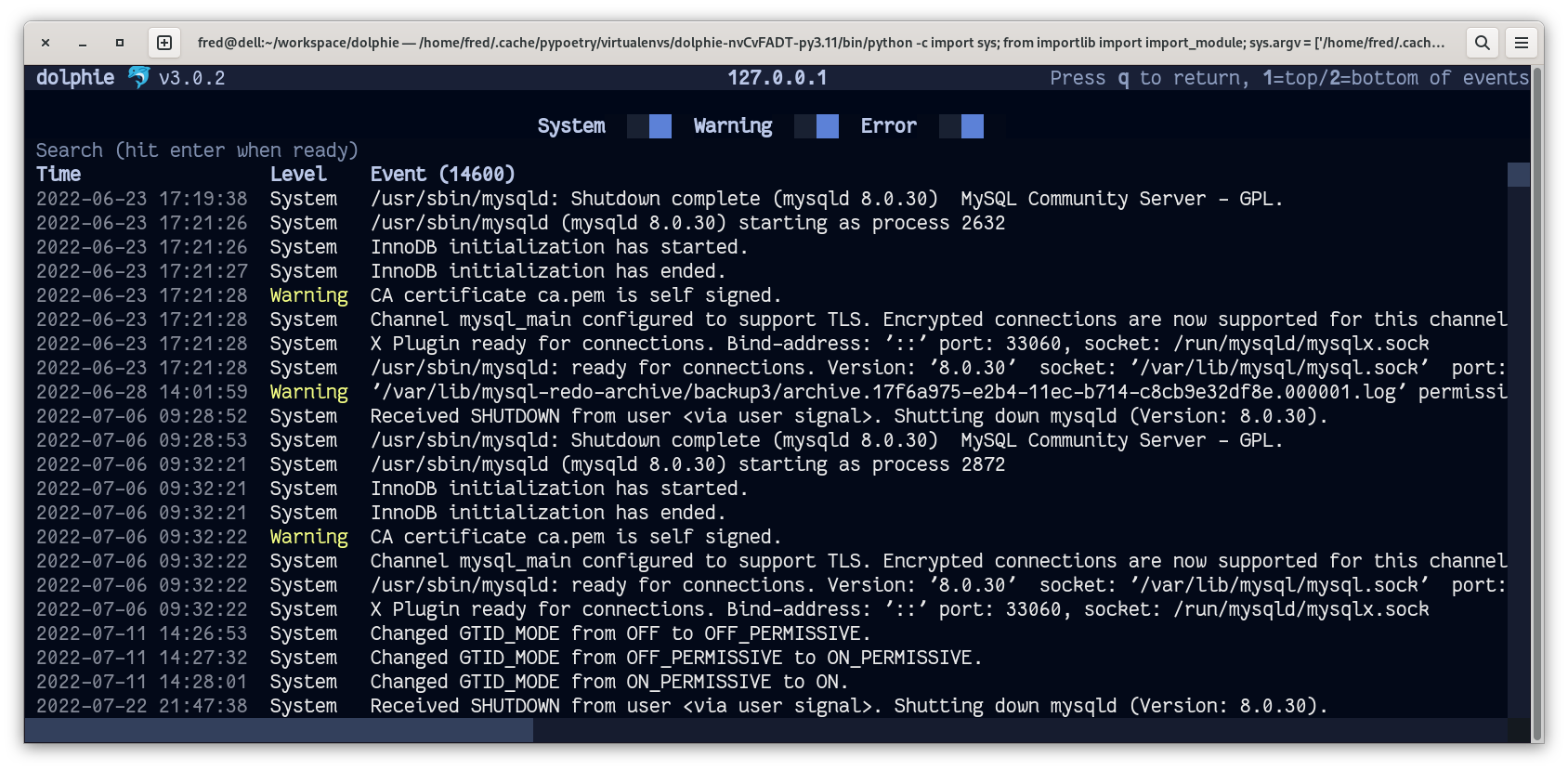Open a new terminal tab
This screenshot has height=770, width=1568.
(x=164, y=43)
